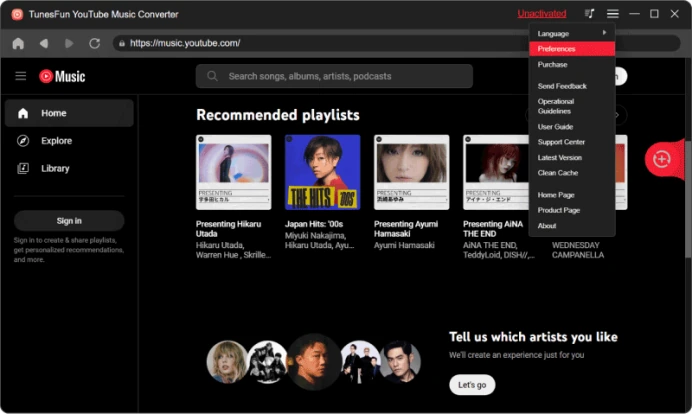
Task: Click the lock icon in address bar
Action: pyautogui.click(x=122, y=43)
